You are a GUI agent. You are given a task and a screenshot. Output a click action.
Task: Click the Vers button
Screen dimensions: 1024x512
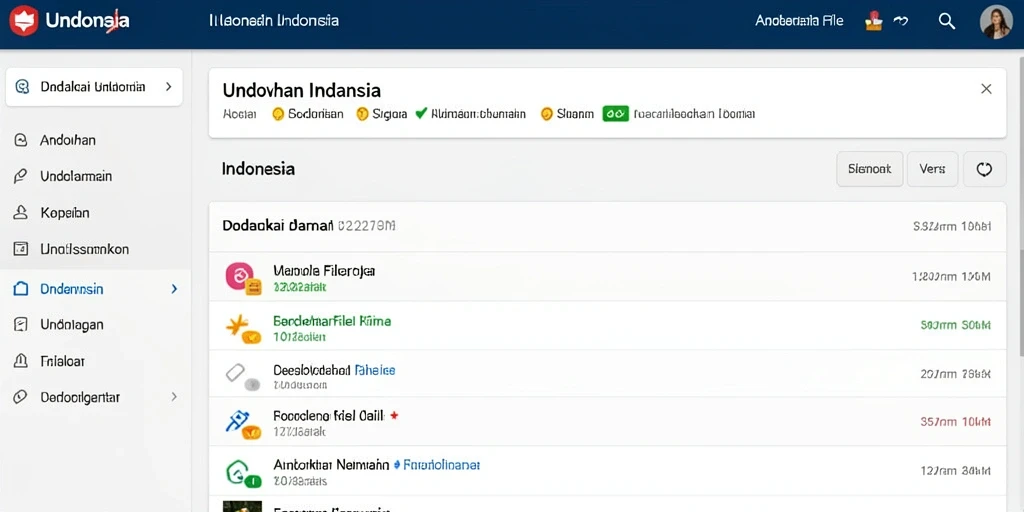click(933, 169)
